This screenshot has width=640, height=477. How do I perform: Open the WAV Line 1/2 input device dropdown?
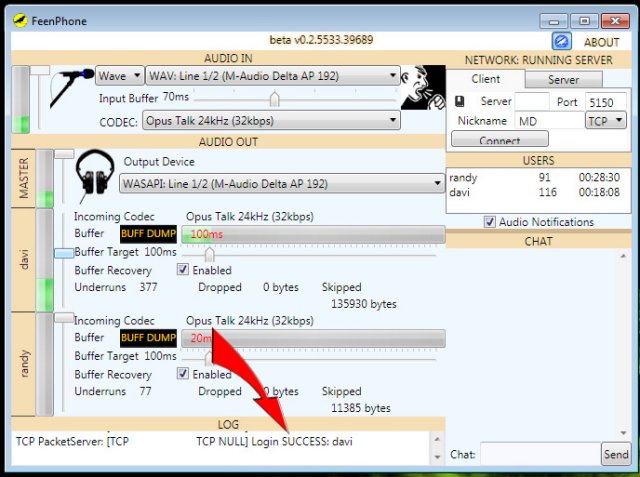point(272,76)
